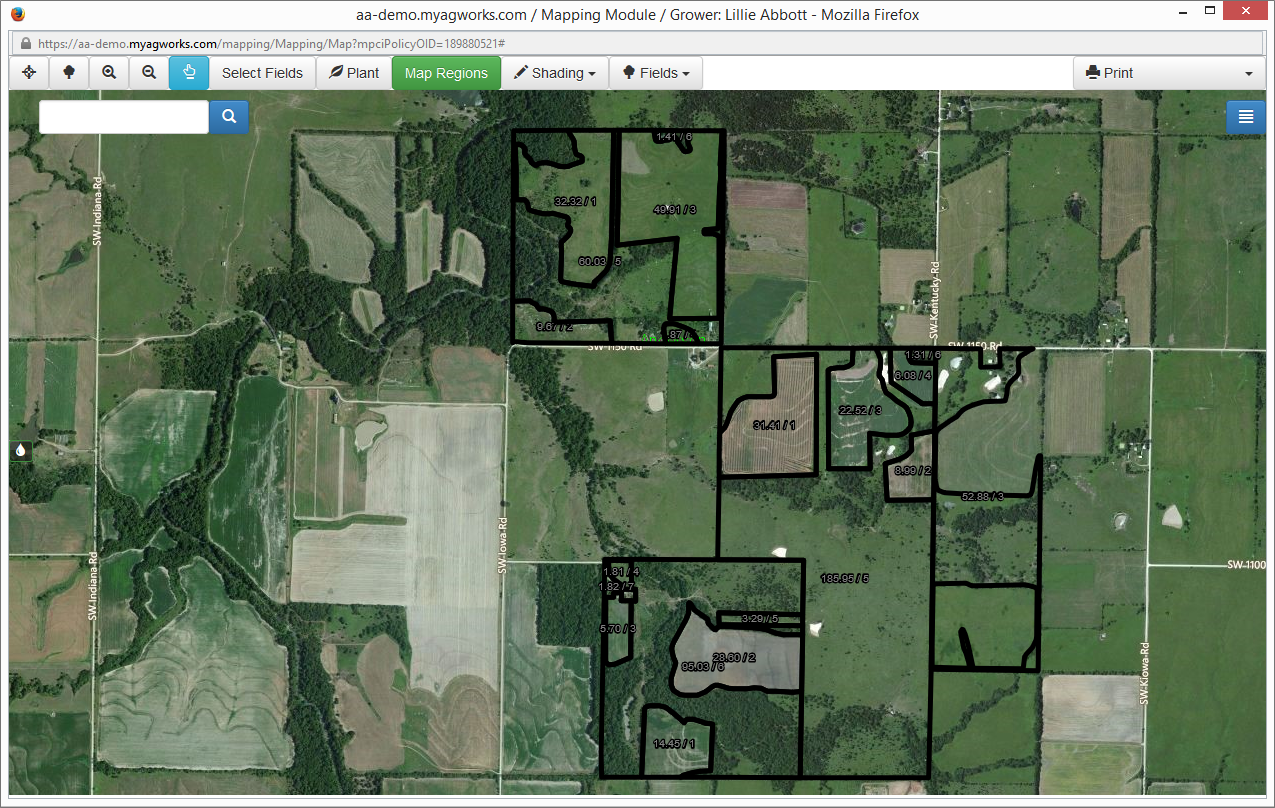Select field labeled 185.95 / 5
The height and width of the screenshot is (808, 1275).
[x=845, y=578]
